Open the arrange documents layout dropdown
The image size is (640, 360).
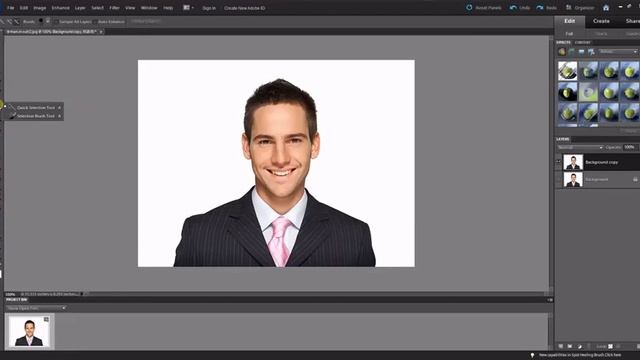pos(188,8)
